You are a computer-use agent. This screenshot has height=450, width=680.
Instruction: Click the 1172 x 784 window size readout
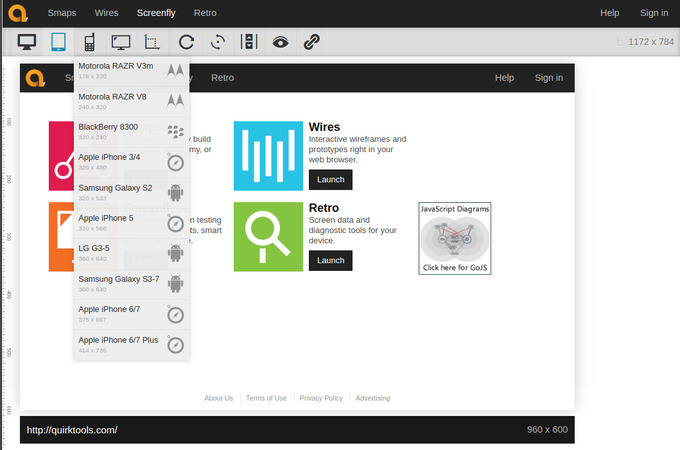coord(651,42)
